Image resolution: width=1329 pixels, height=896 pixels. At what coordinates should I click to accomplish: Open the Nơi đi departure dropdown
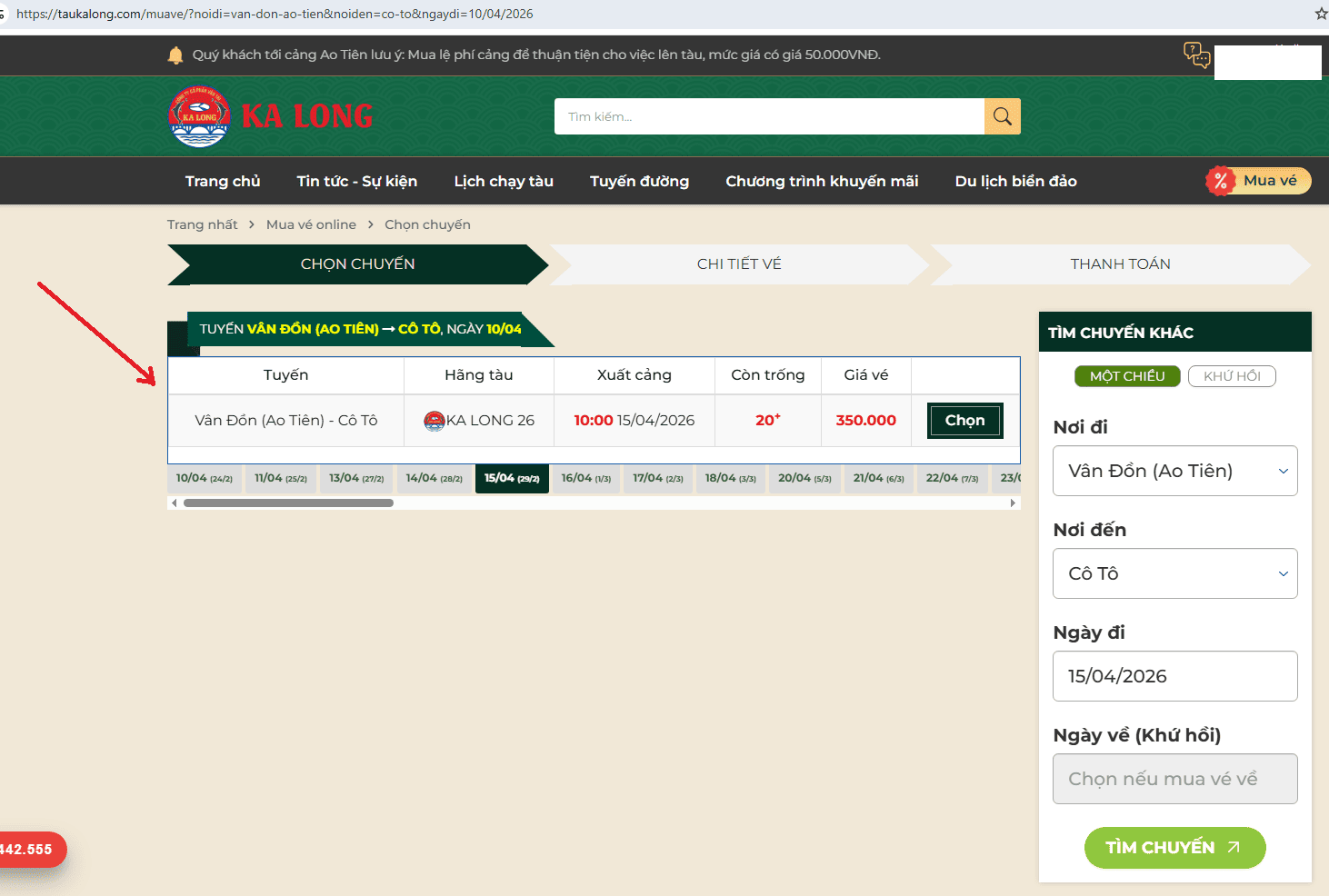[x=1174, y=471]
